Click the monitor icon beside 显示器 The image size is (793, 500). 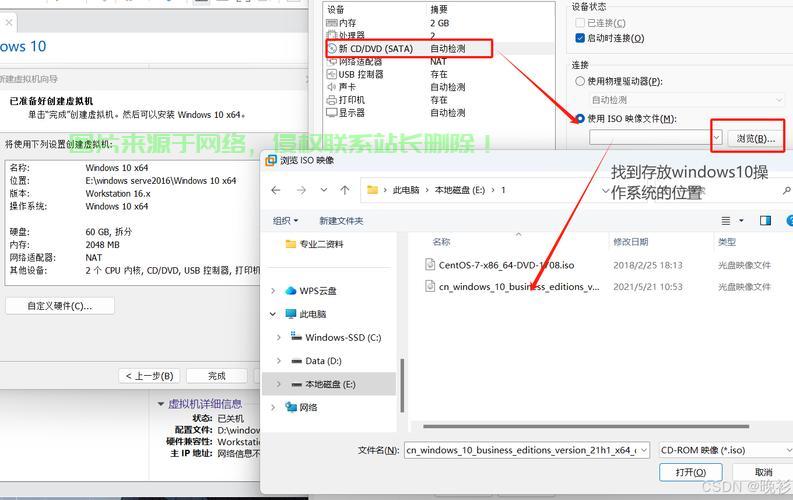point(332,113)
